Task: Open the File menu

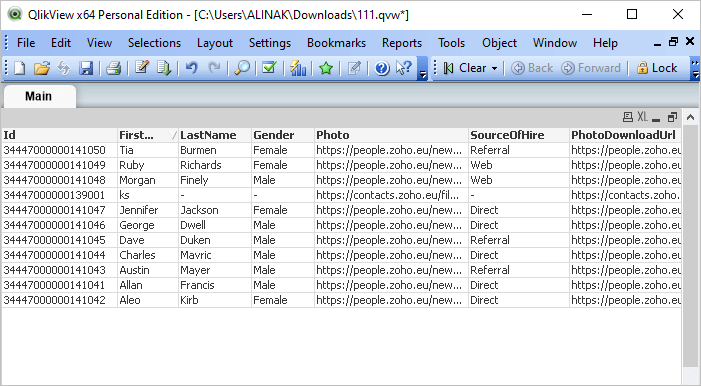Action: [x=26, y=43]
